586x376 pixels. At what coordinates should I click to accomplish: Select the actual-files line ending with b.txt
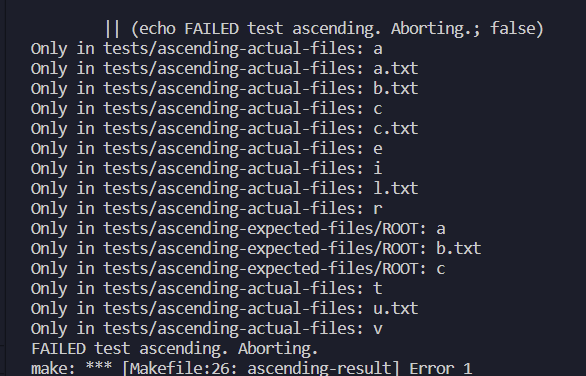224,89
